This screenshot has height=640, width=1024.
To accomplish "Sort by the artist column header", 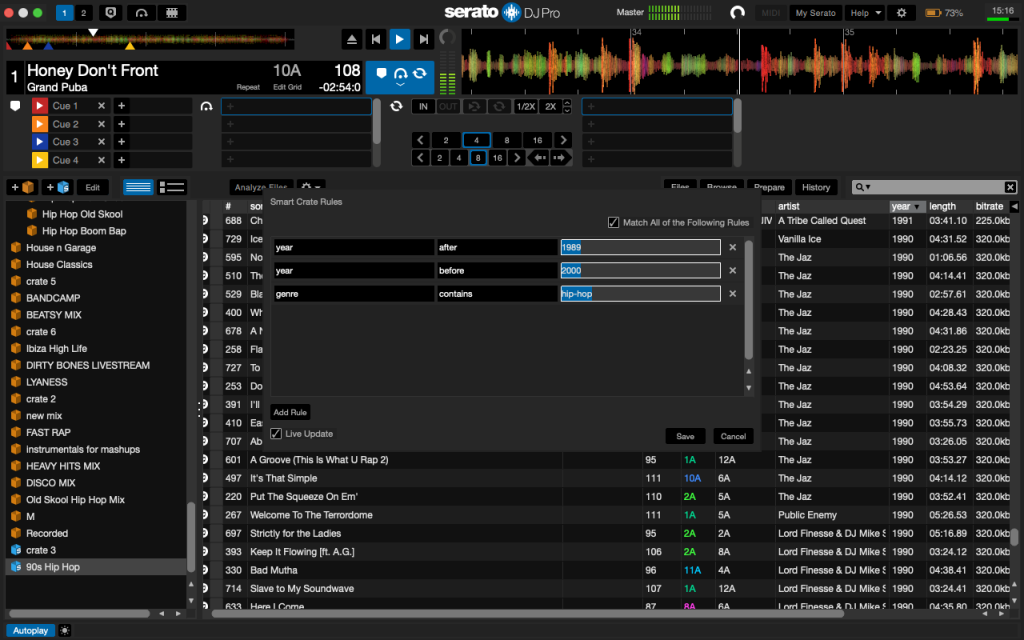I will coord(831,206).
